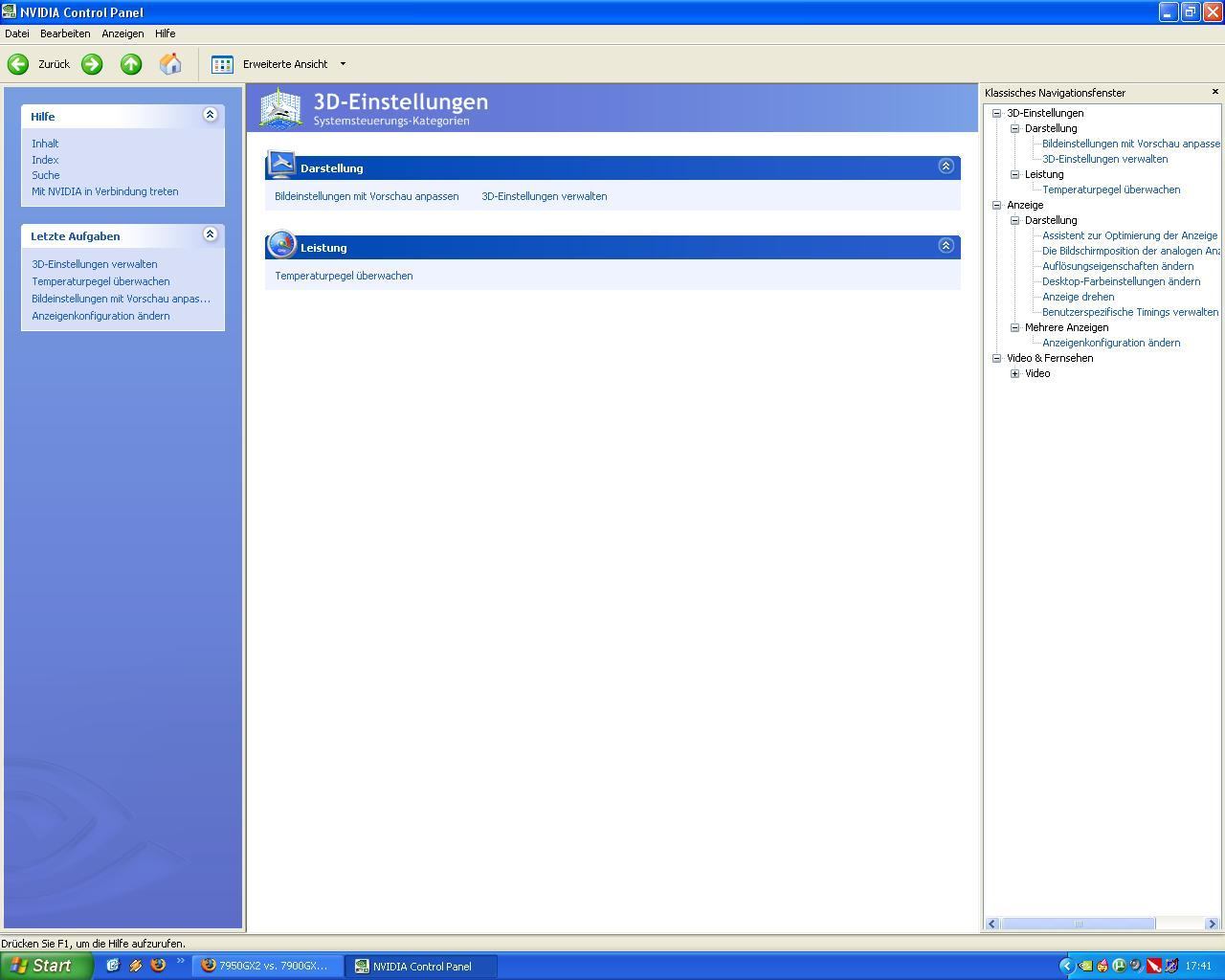1225x980 pixels.
Task: Click the Erweiterte Ansicht view icon
Action: pos(222,64)
